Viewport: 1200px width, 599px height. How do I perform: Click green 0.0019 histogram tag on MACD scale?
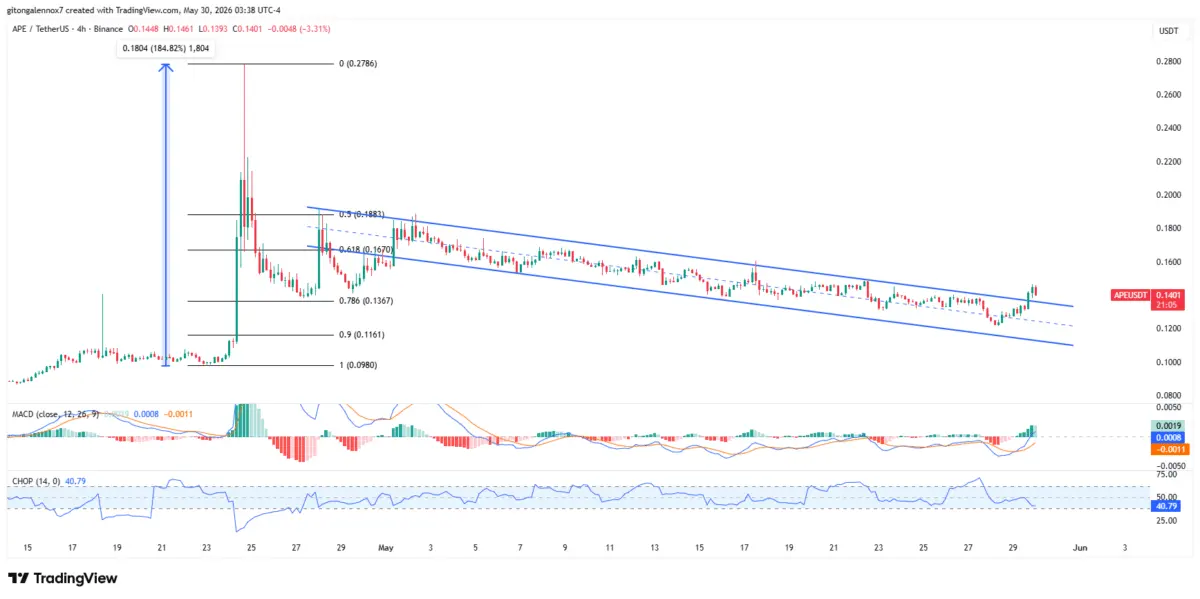click(1167, 425)
